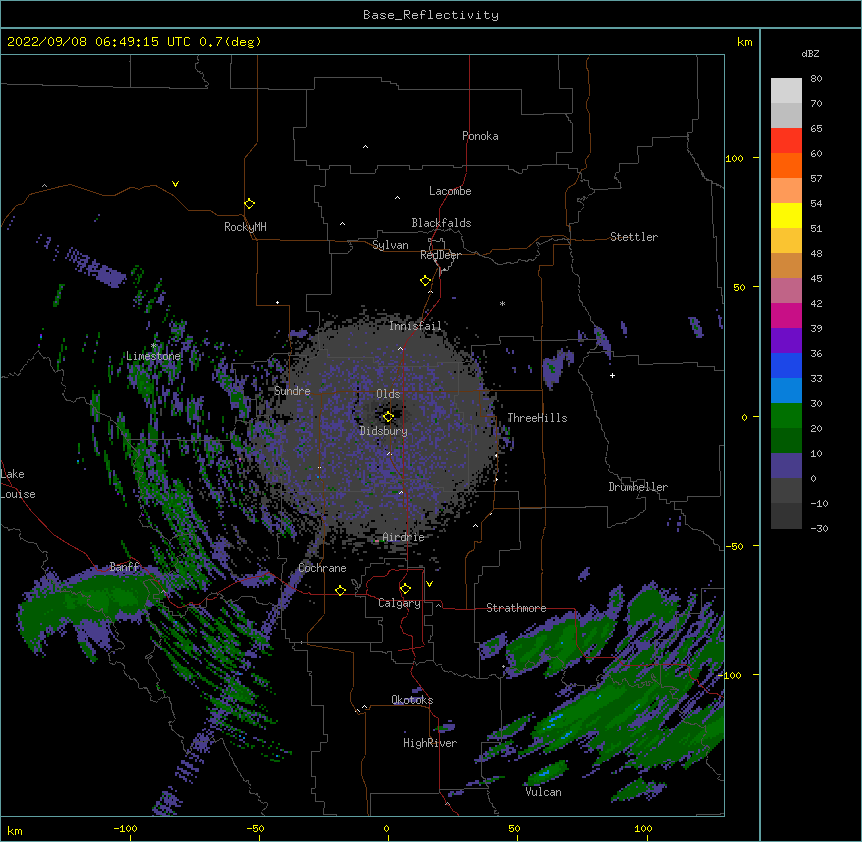This screenshot has width=862, height=842.
Task: Select the yellow 51-54 dBZ legend swatch
Action: pos(786,215)
